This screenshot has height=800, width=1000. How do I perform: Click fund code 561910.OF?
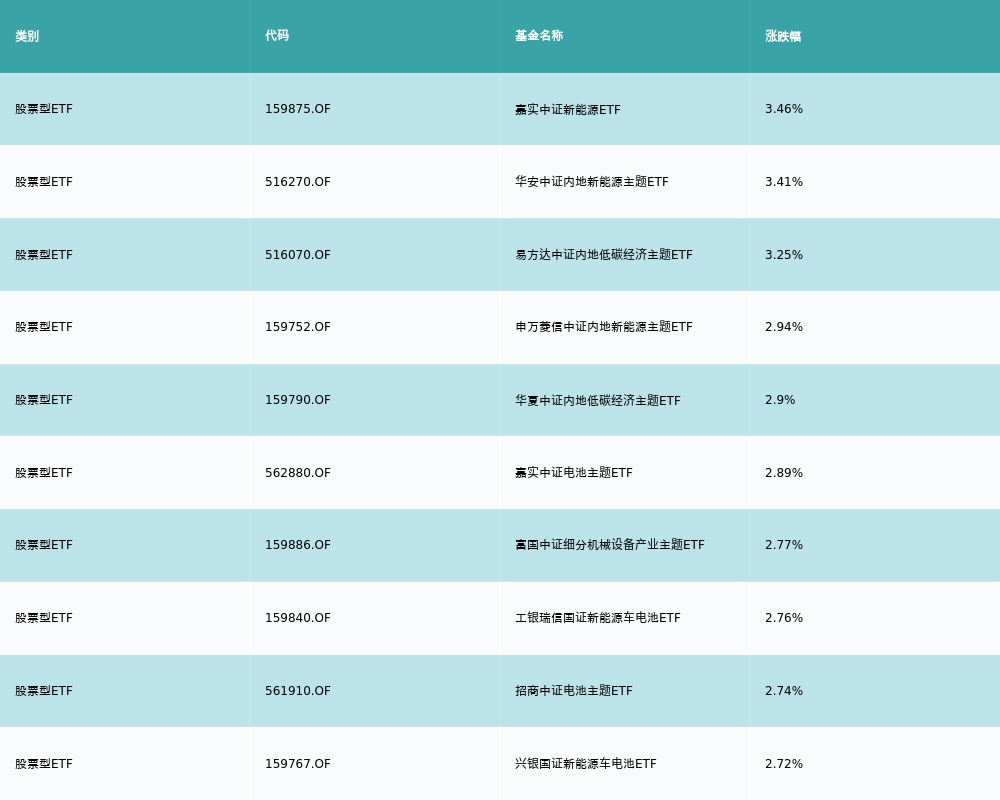(x=297, y=691)
